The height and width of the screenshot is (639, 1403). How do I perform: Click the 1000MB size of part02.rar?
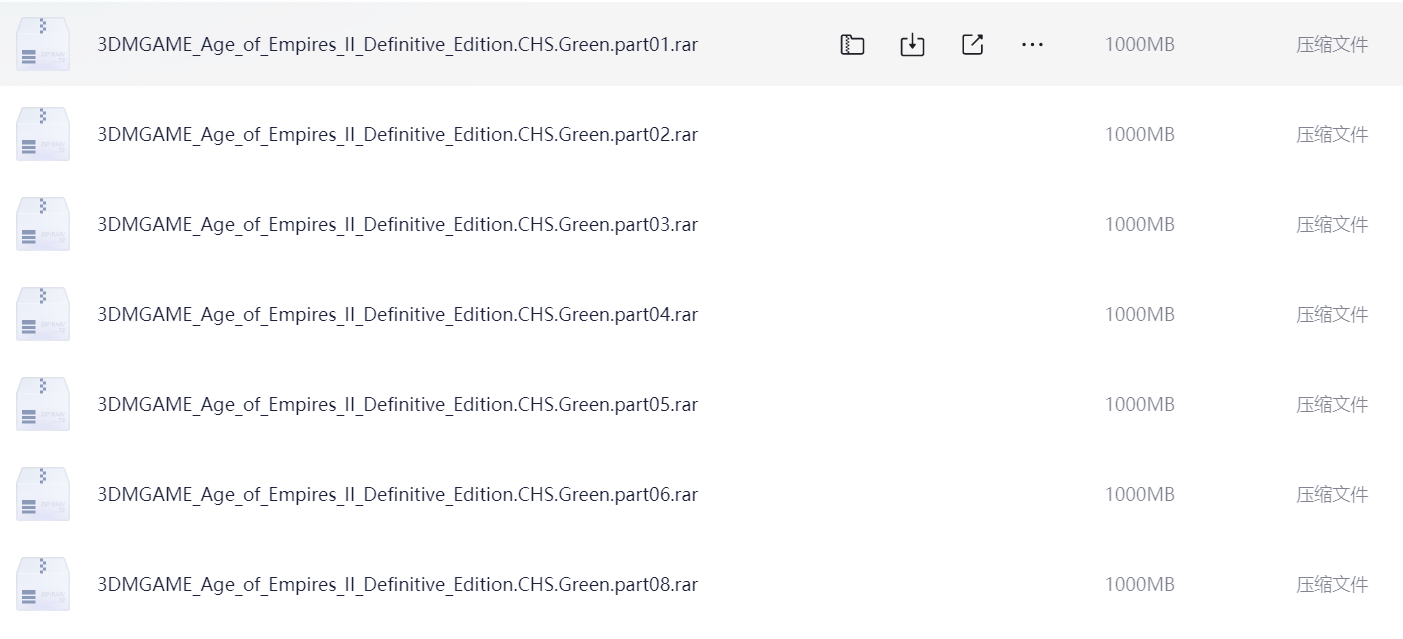1139,134
